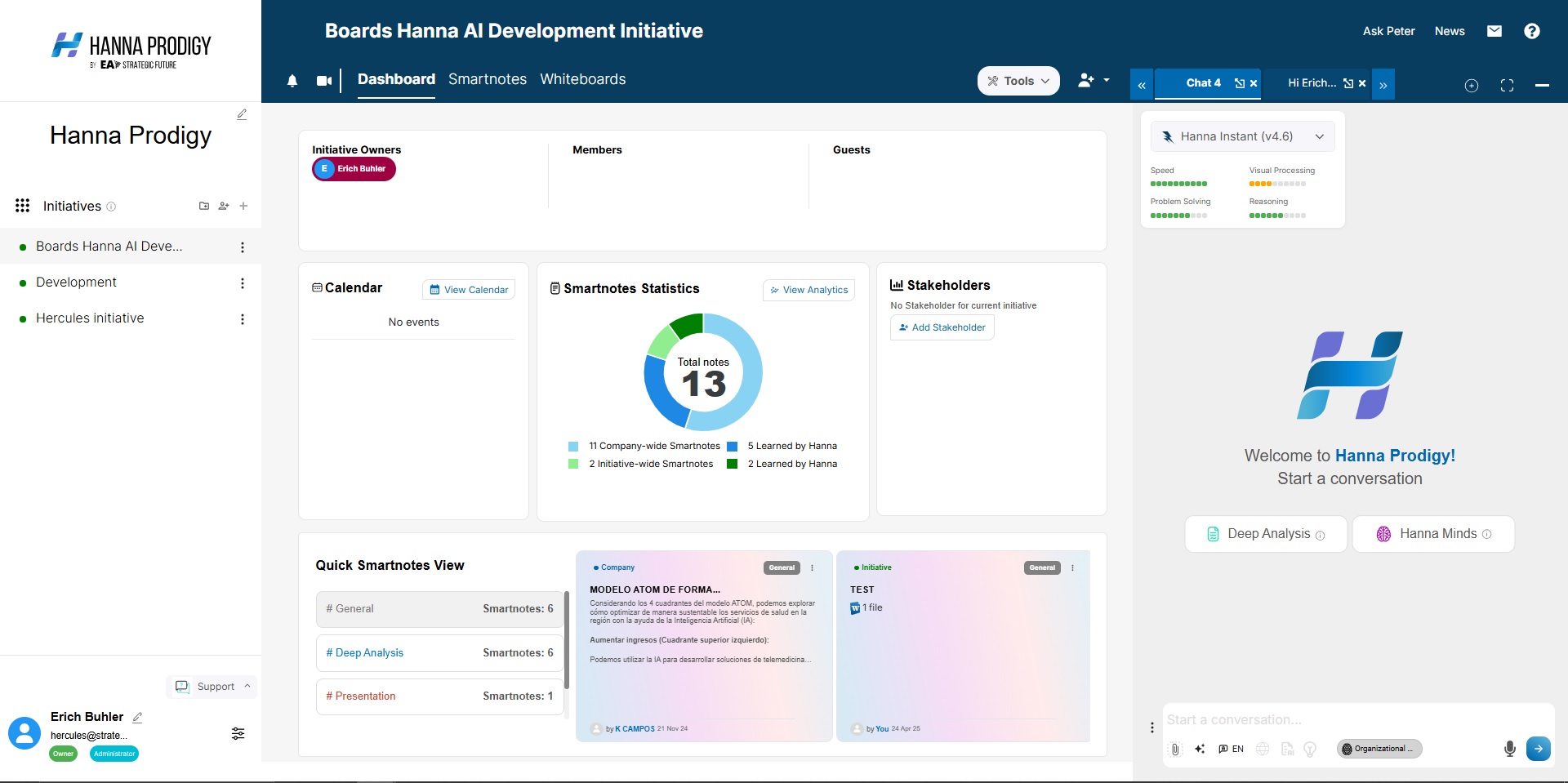The width and height of the screenshot is (1568, 783).
Task: Click the smartnote categories list scrollbar
Action: coord(567,640)
